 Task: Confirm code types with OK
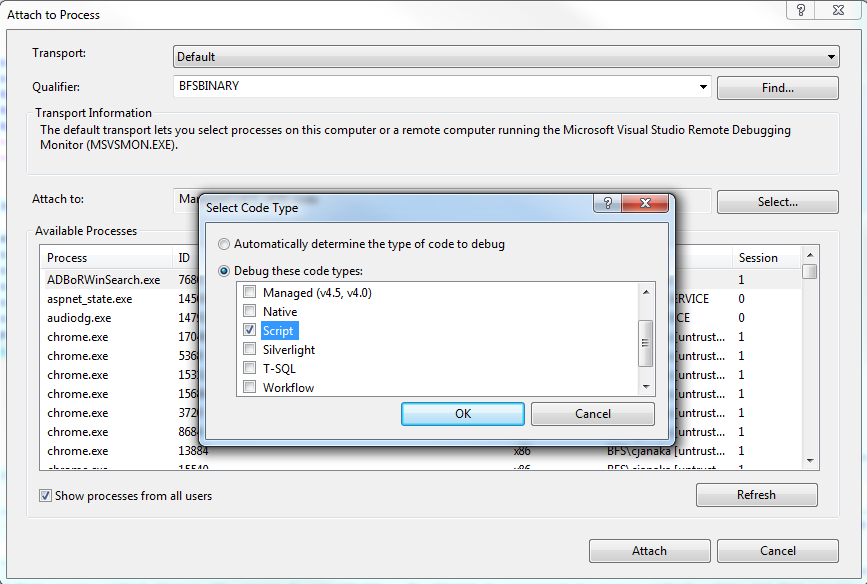pos(462,413)
